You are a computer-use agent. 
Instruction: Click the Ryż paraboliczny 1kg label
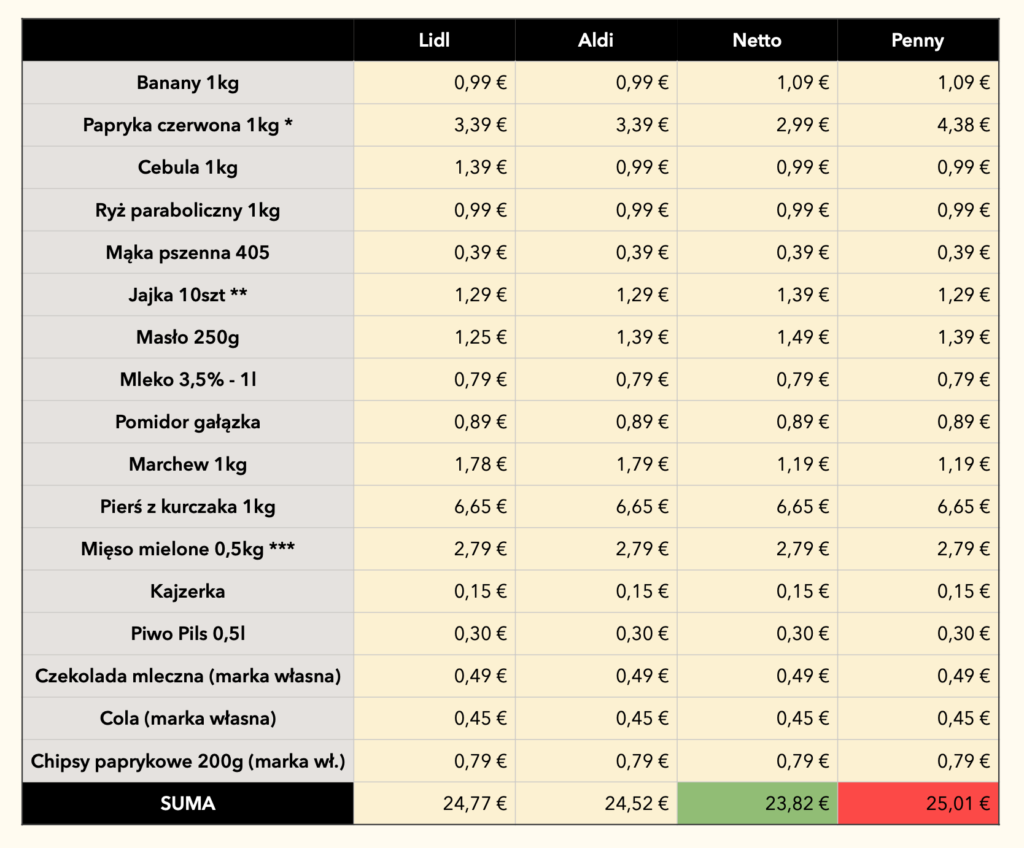[188, 210]
